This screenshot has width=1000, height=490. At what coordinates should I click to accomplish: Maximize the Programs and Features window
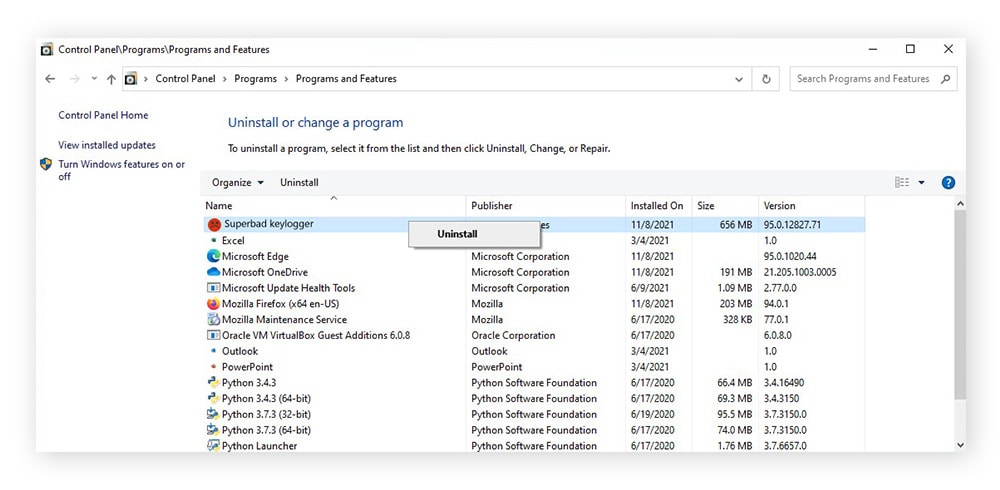pos(910,49)
